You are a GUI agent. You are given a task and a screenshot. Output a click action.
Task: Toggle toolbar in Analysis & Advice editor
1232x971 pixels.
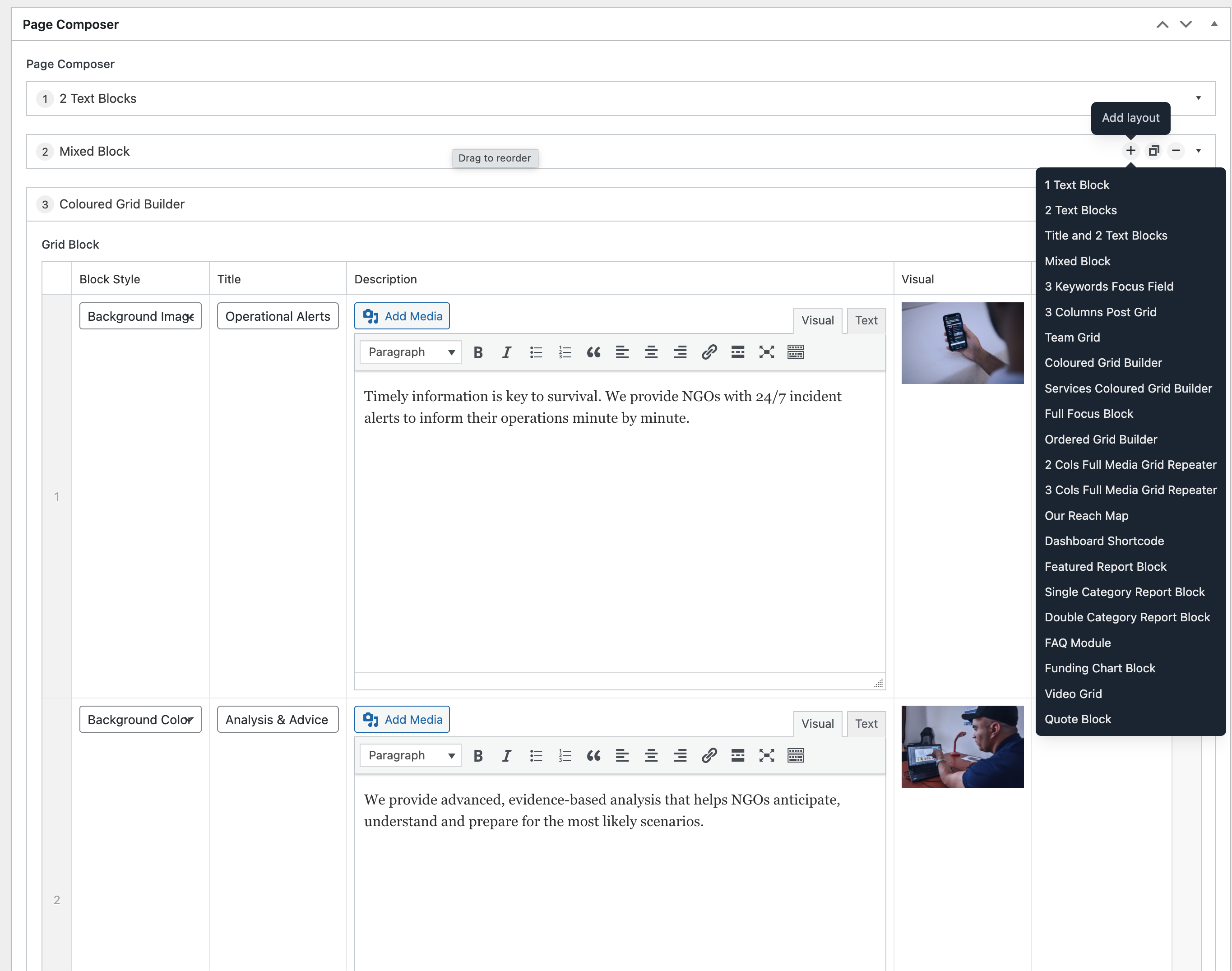coord(795,755)
